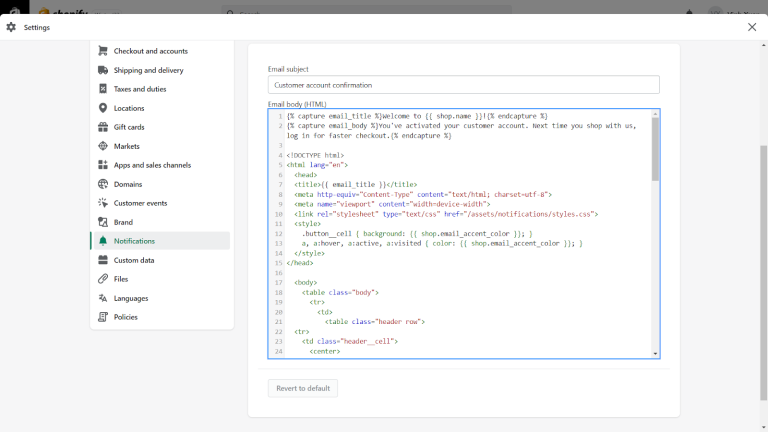Navigate to Custom data section
Screen dimensions: 768x432
click(x=134, y=260)
